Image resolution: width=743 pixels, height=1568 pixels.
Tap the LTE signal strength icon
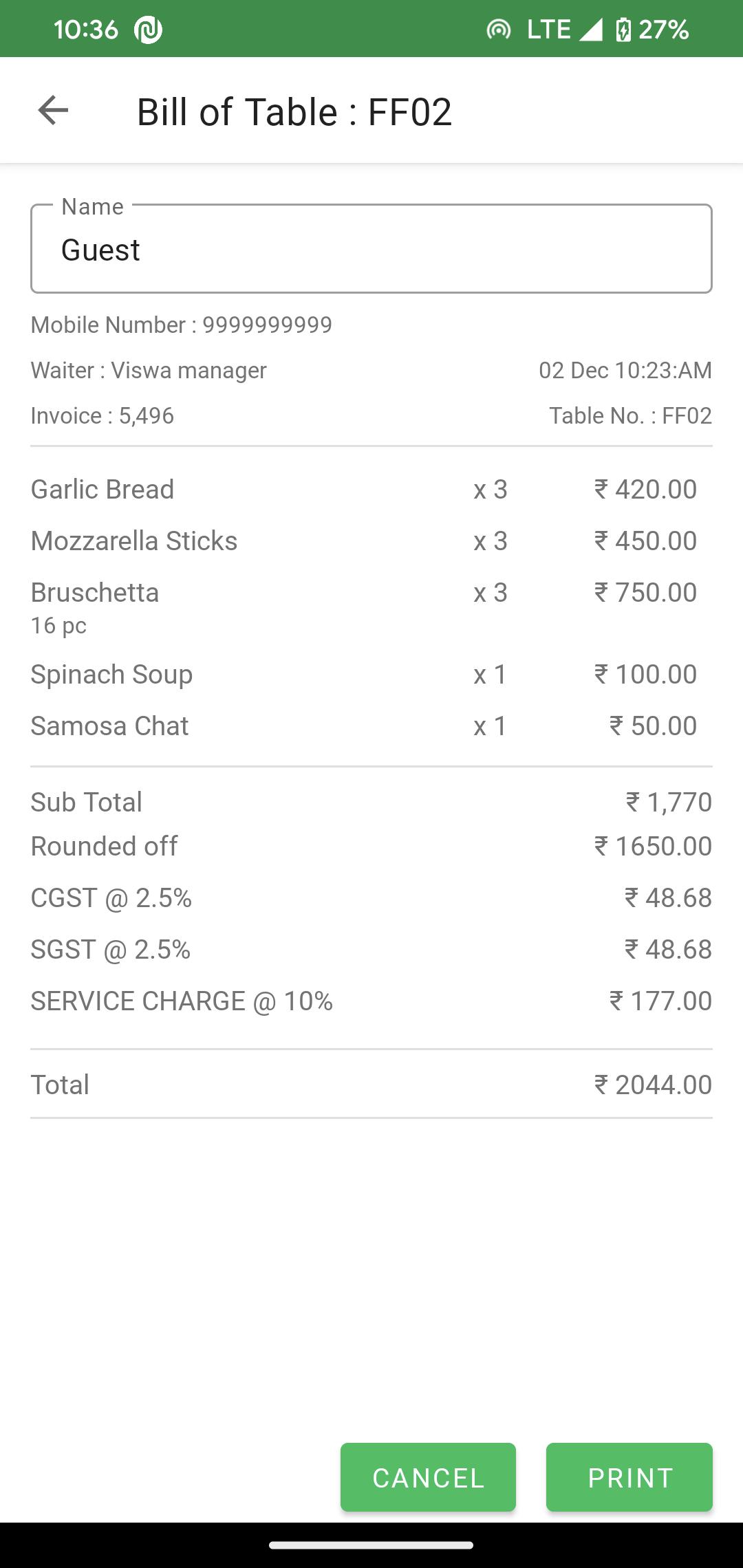pyautogui.click(x=590, y=30)
